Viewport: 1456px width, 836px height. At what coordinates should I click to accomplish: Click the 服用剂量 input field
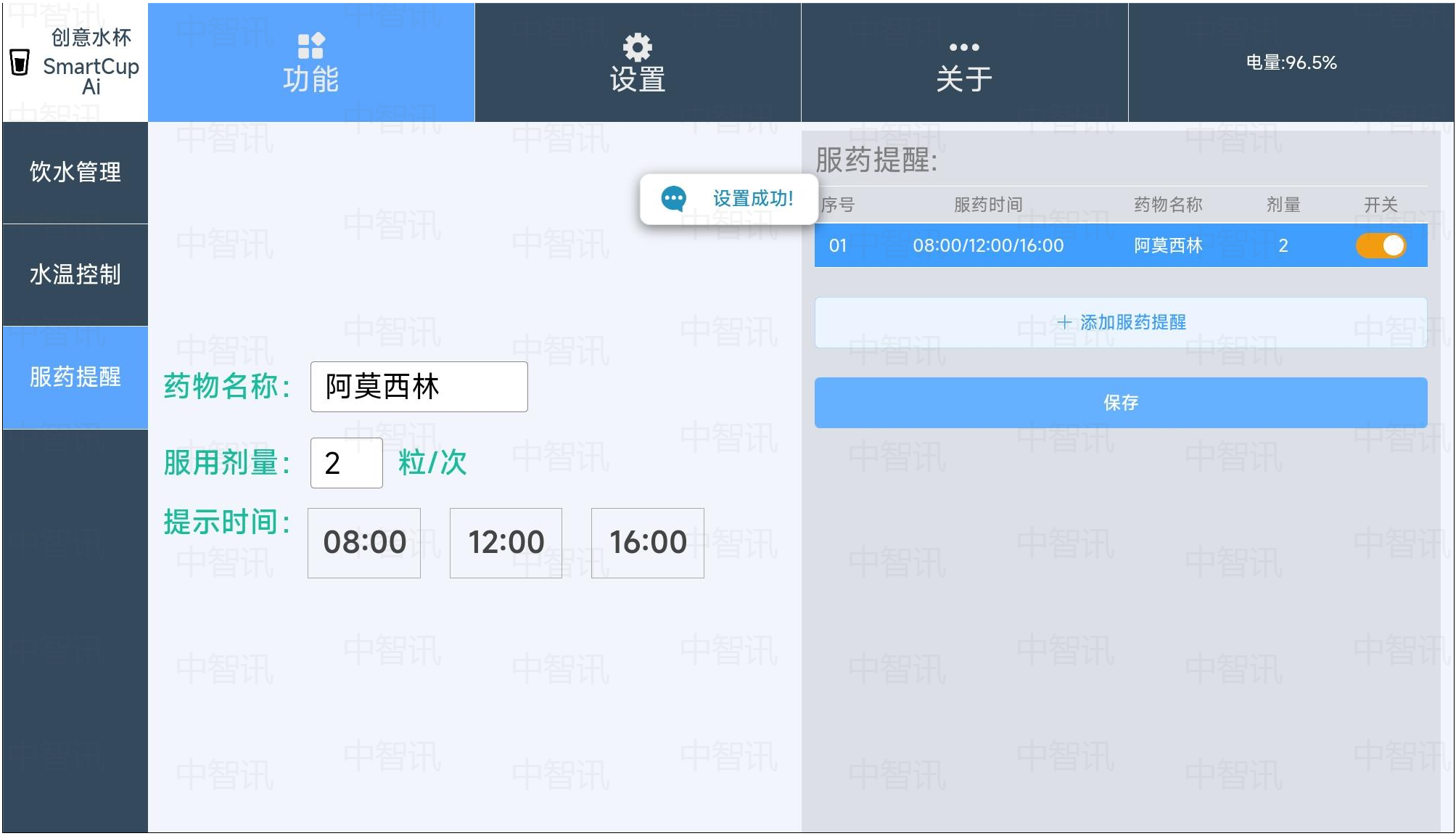click(x=347, y=463)
